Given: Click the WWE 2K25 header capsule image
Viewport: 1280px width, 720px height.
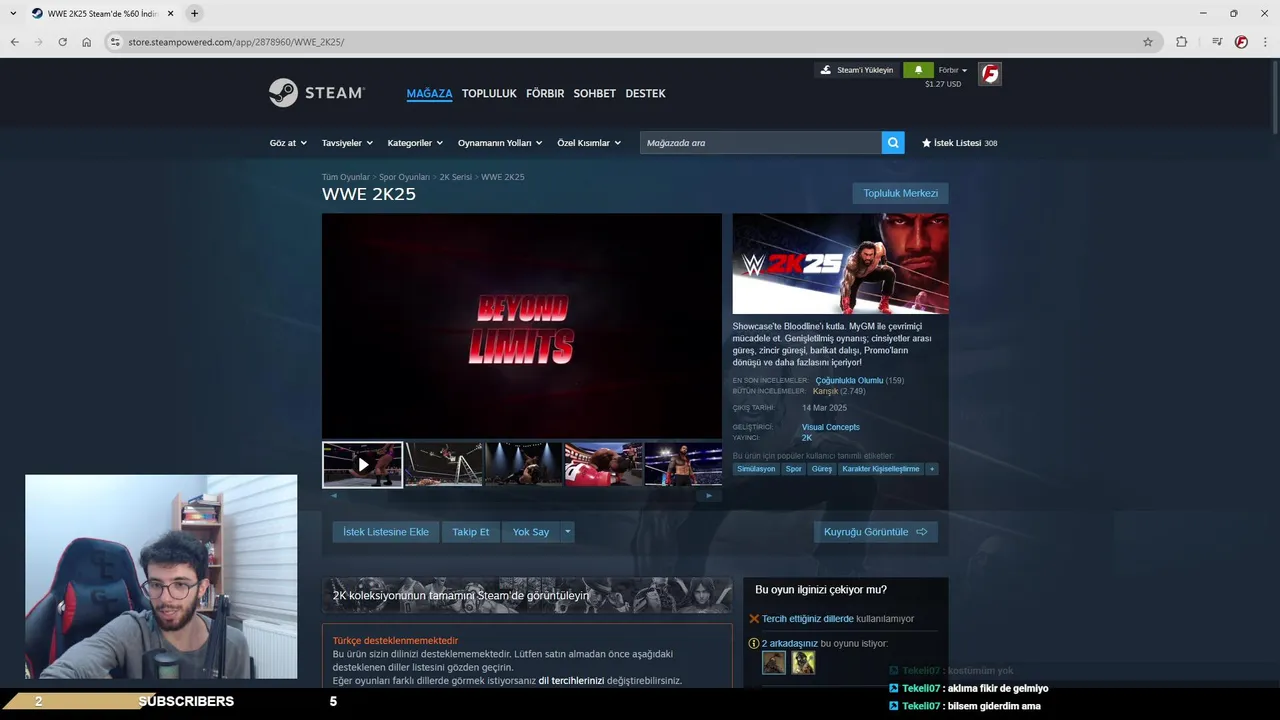Looking at the screenshot, I should tap(840, 264).
